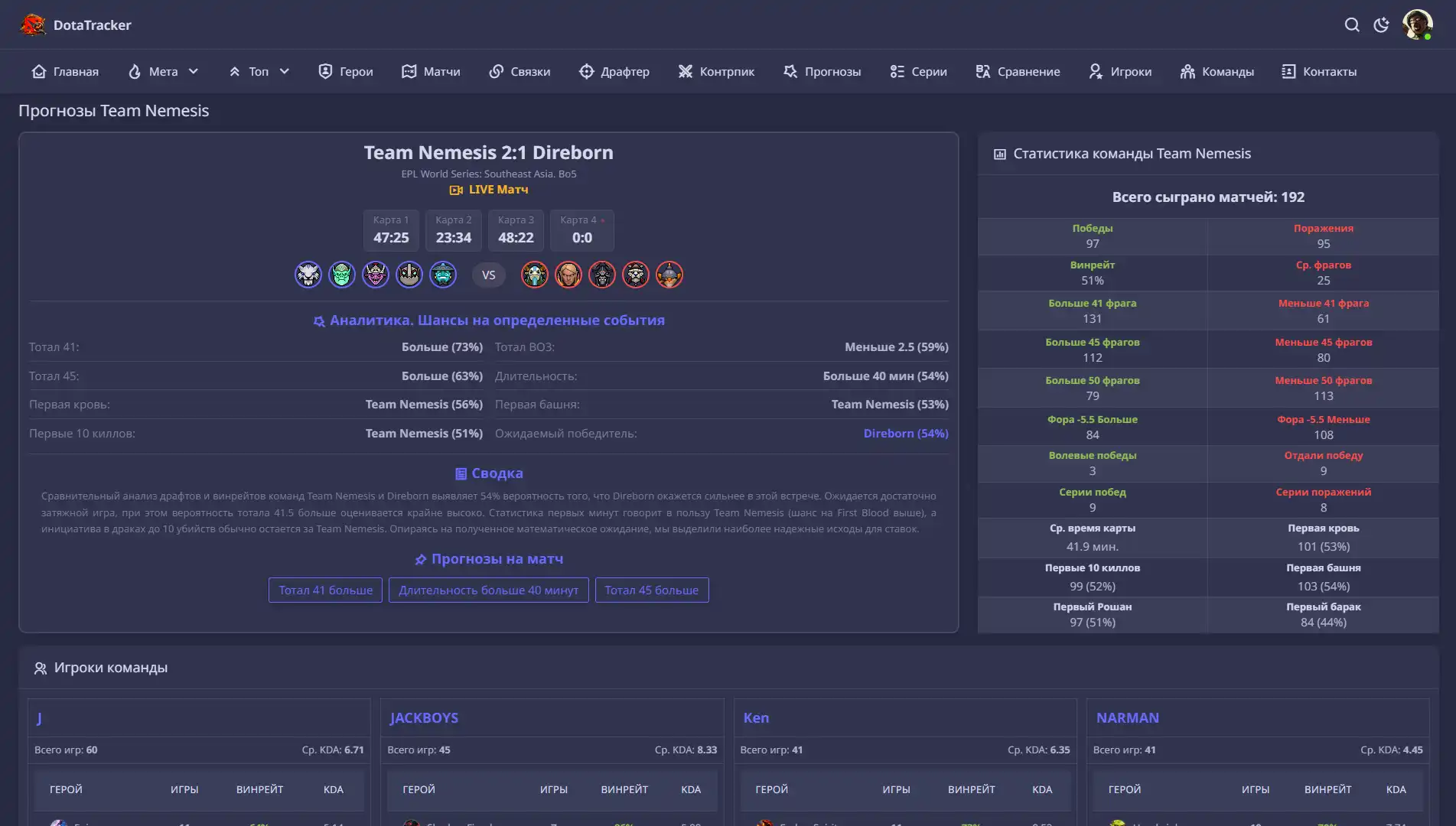Open player J's profile link
The height and width of the screenshot is (826, 1456).
click(39, 718)
